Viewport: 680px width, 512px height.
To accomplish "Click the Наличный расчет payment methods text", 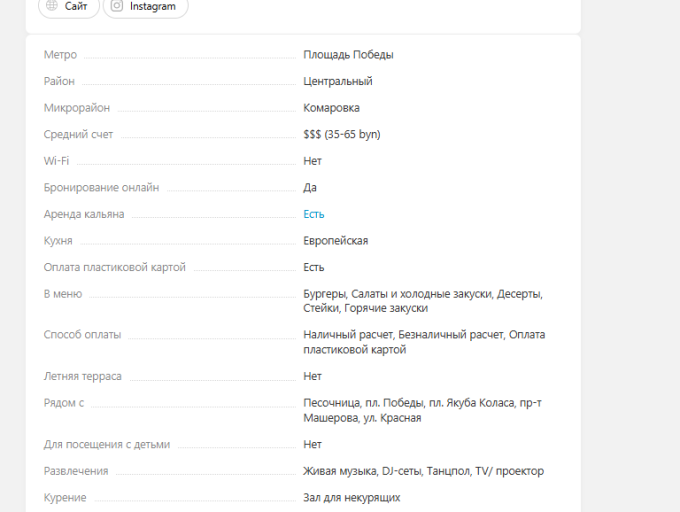I will (424, 342).
